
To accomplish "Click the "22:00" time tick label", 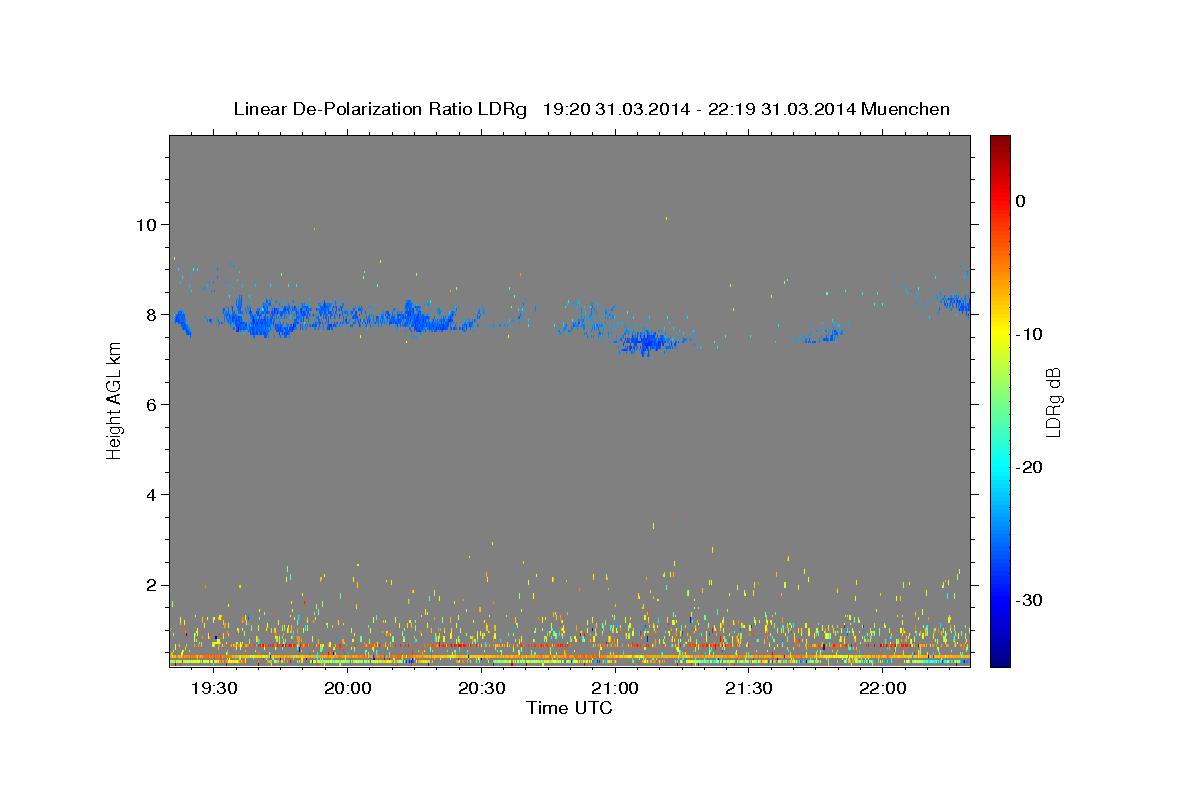I will (882, 688).
